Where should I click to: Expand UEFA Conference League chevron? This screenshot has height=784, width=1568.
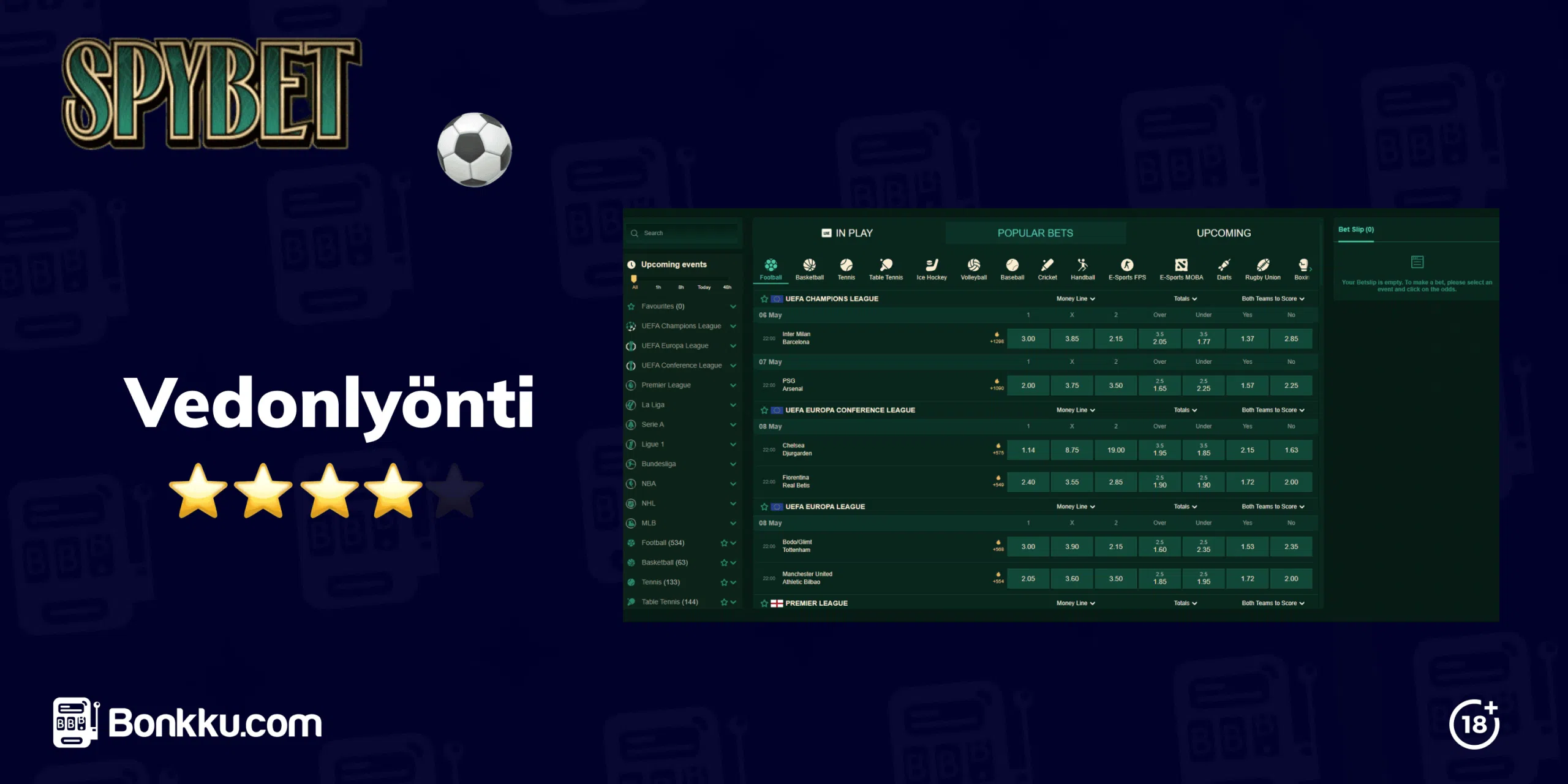point(733,366)
